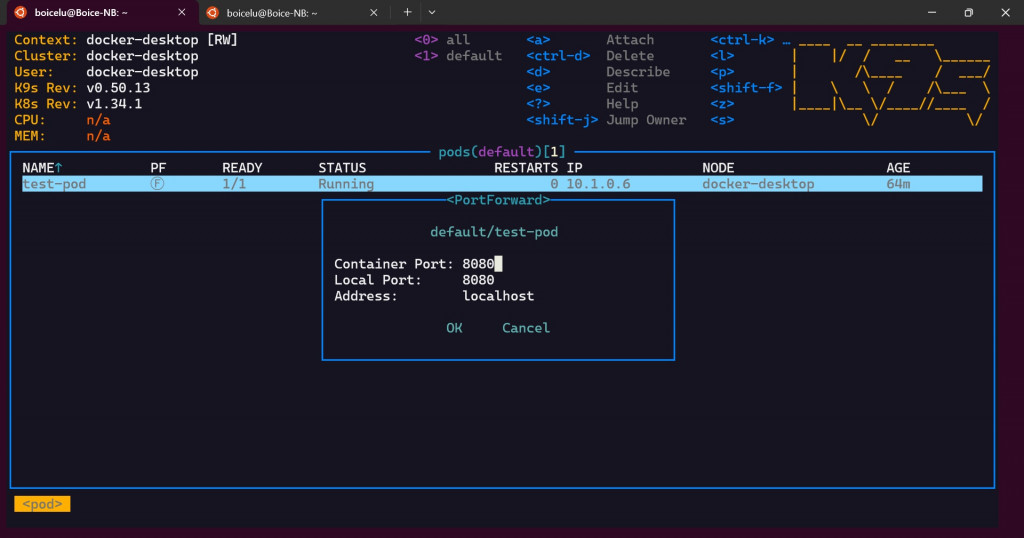The height and width of the screenshot is (538, 1024).
Task: Close the first terminal tab
Action: 182,12
